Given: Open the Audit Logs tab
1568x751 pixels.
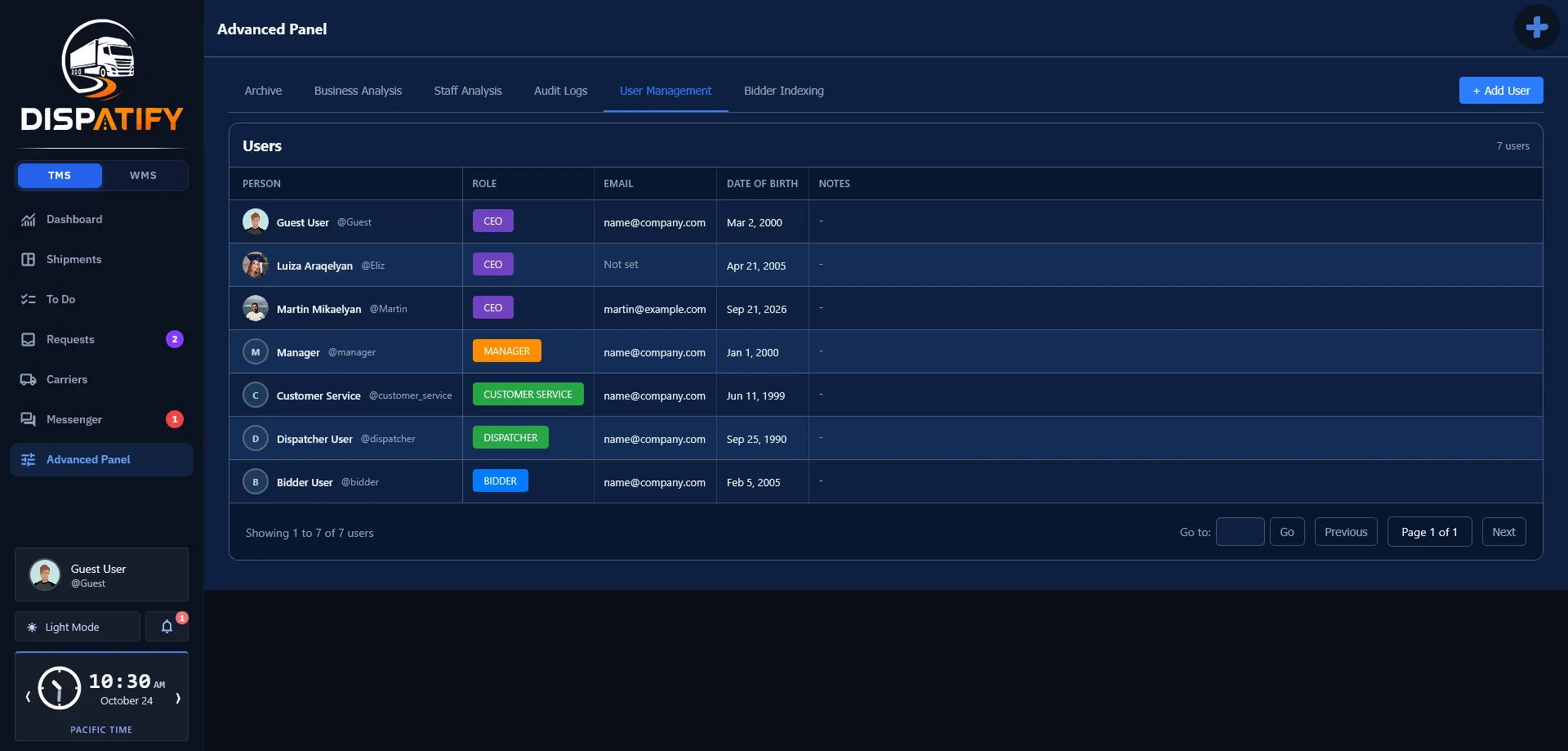Looking at the screenshot, I should point(560,91).
